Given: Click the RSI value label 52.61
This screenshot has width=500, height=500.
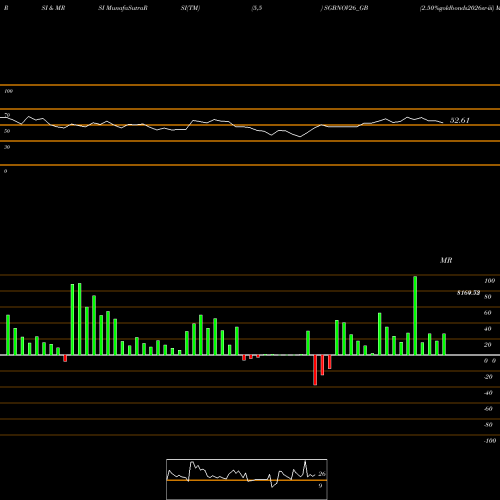Looking at the screenshot, I should [460, 120].
